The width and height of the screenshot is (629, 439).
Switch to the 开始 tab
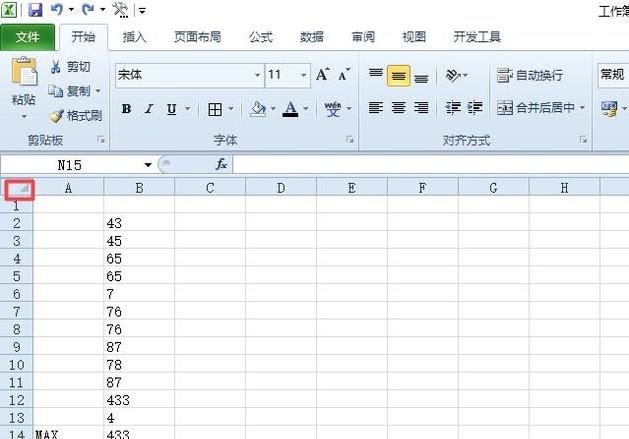point(83,37)
